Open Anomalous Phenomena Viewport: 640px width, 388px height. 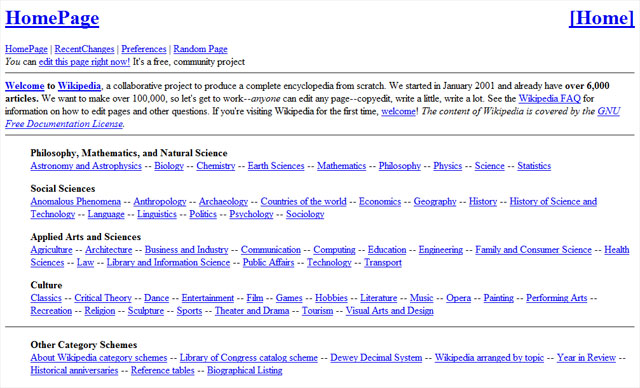click(x=76, y=202)
